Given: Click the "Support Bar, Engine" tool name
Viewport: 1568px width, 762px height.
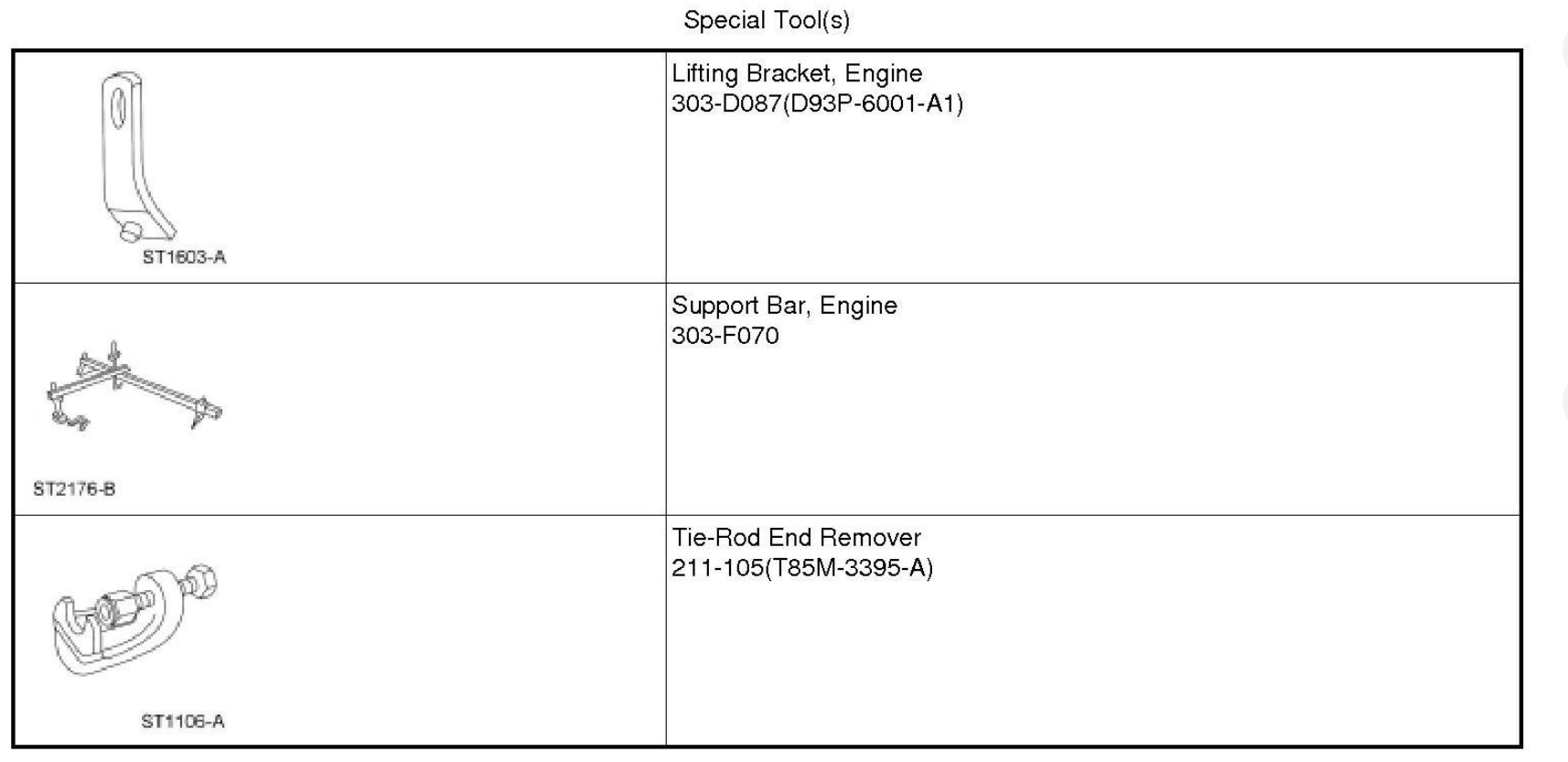Looking at the screenshot, I should click(784, 306).
